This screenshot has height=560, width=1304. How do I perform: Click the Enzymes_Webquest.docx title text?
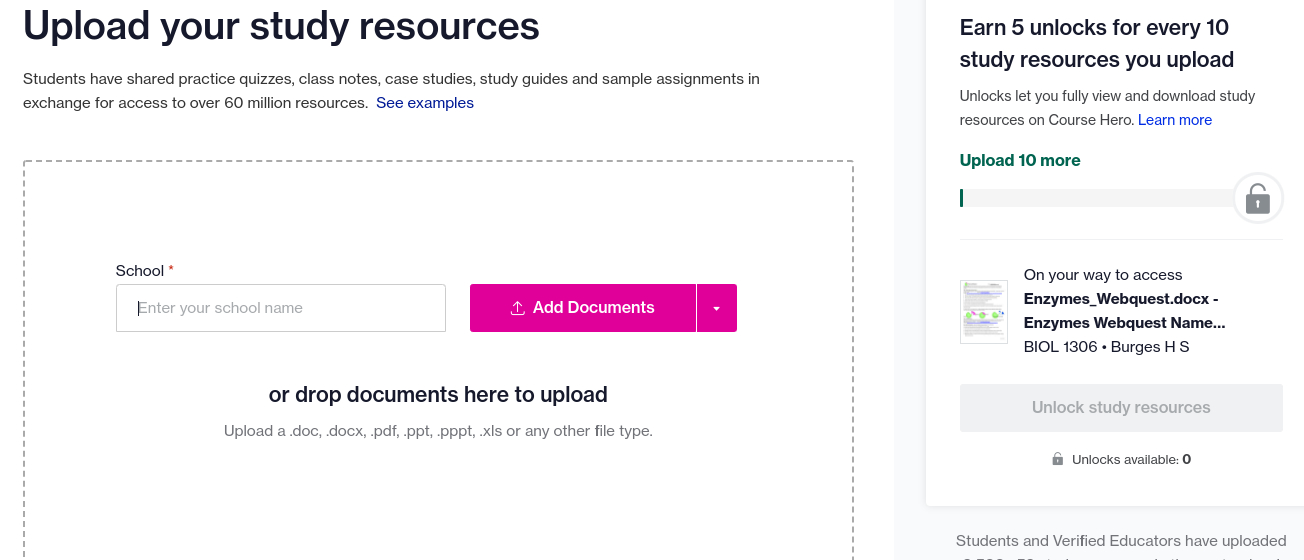[1124, 311]
